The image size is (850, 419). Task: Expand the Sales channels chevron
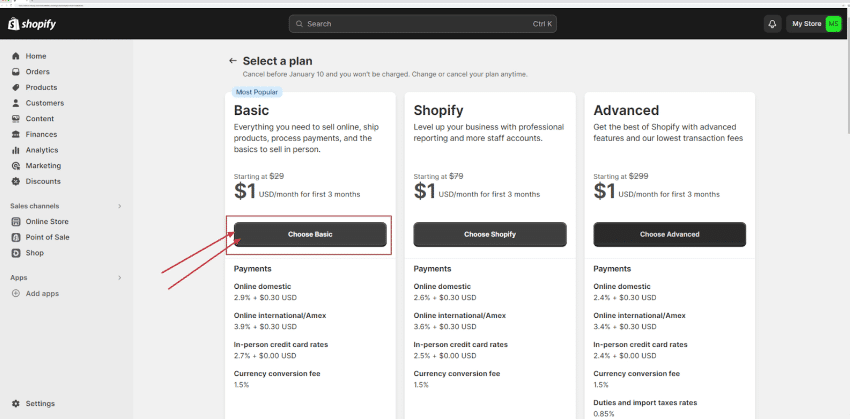[x=120, y=206]
